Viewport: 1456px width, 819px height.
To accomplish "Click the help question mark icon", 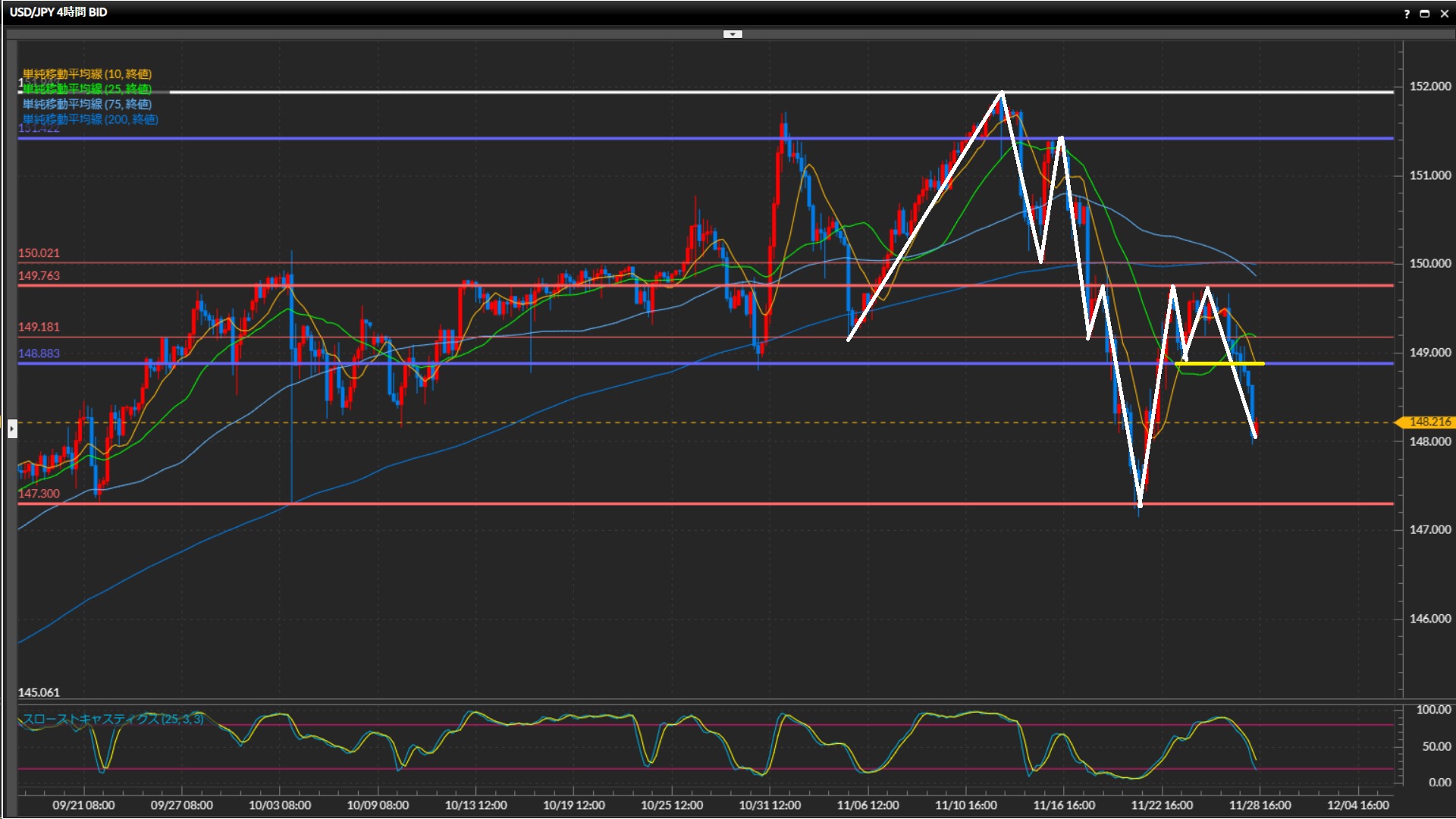I will (1407, 14).
